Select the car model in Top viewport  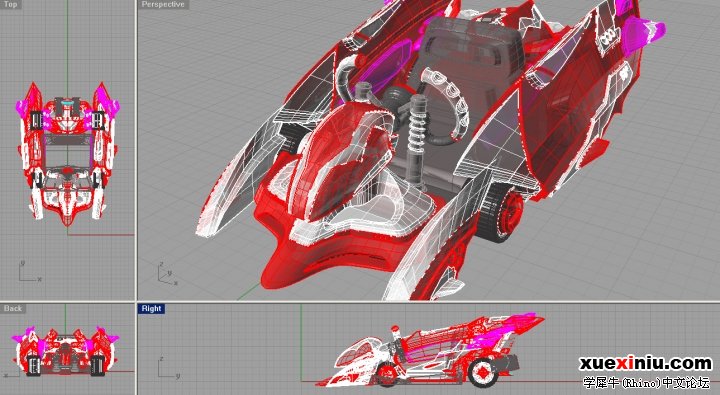[x=68, y=154]
